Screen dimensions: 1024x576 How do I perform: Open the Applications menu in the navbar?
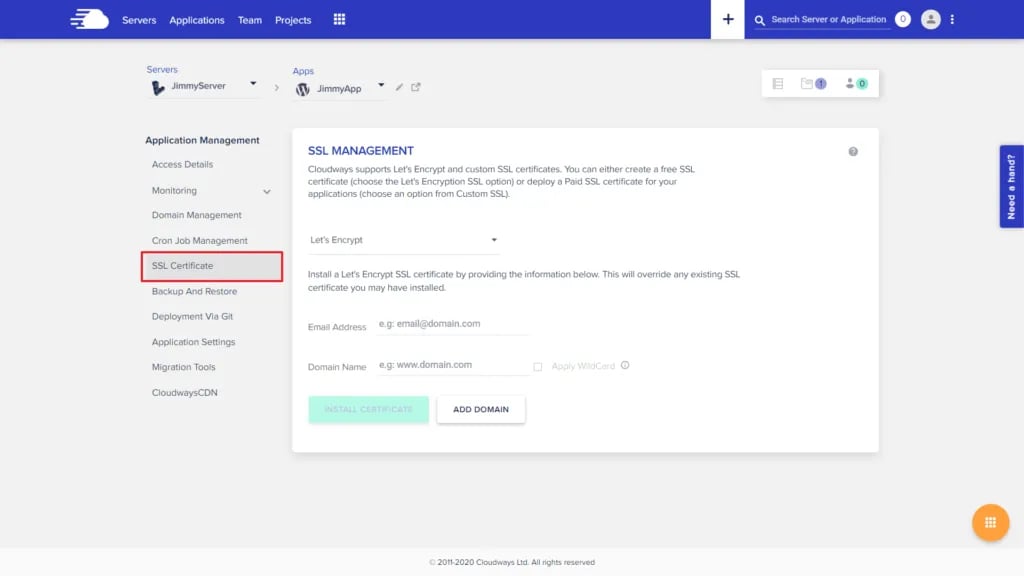[196, 19]
